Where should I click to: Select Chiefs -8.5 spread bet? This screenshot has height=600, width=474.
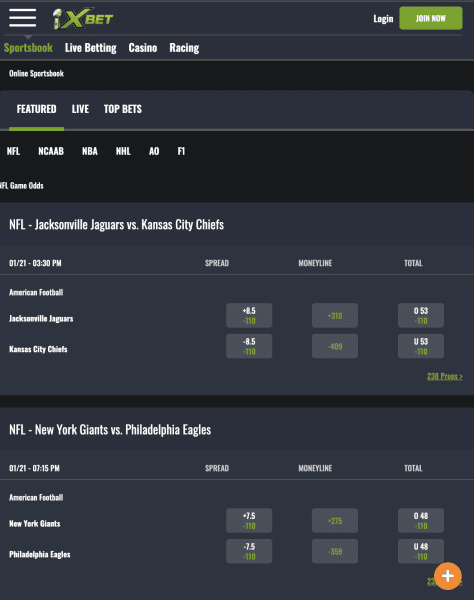click(x=249, y=346)
